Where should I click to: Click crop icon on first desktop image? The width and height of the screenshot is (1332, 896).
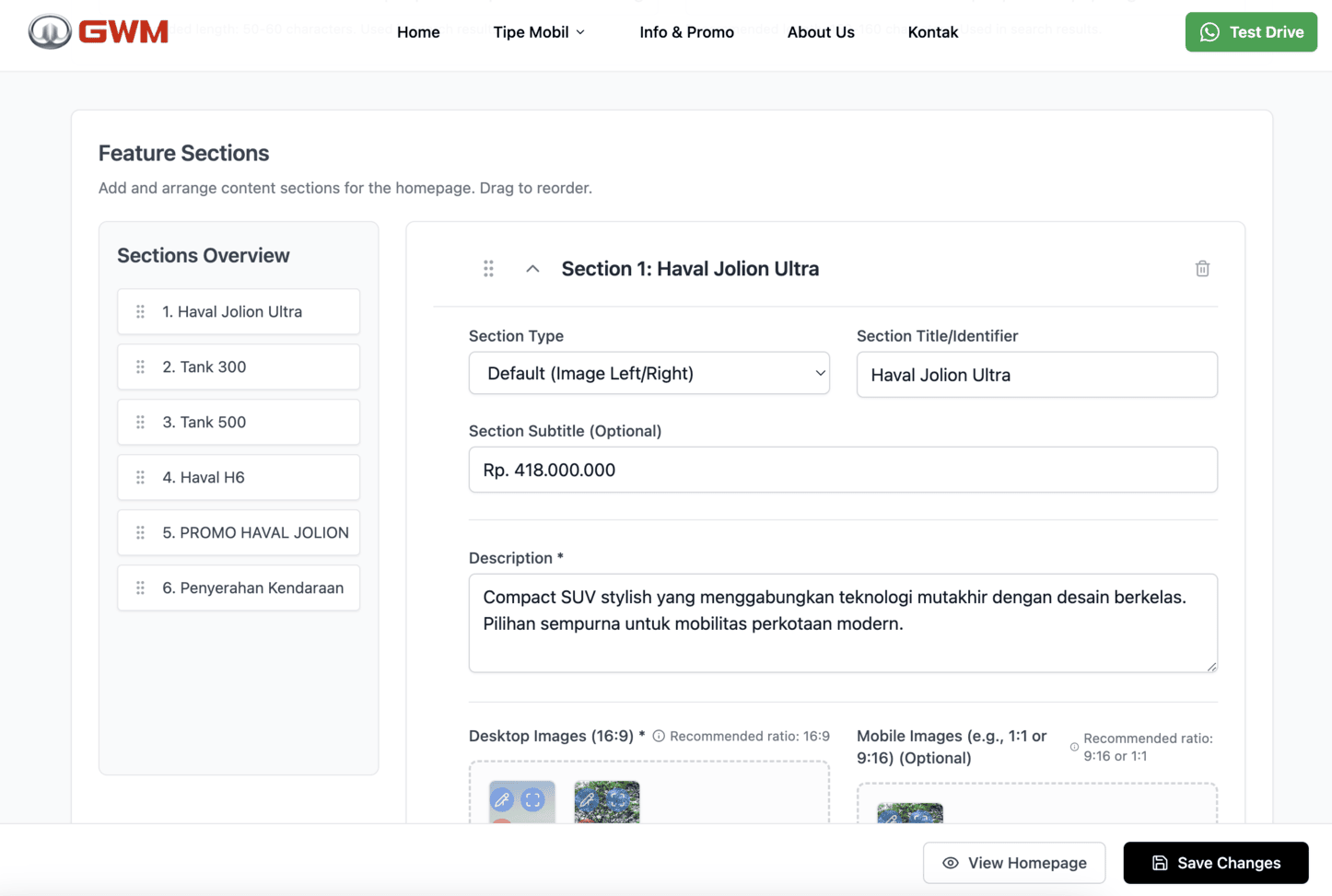pos(533,799)
